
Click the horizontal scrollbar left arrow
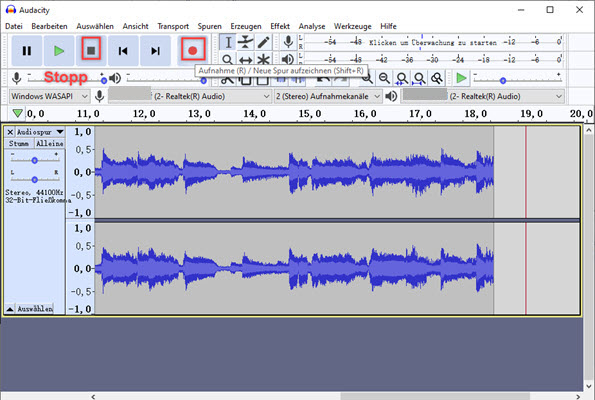coord(93,397)
